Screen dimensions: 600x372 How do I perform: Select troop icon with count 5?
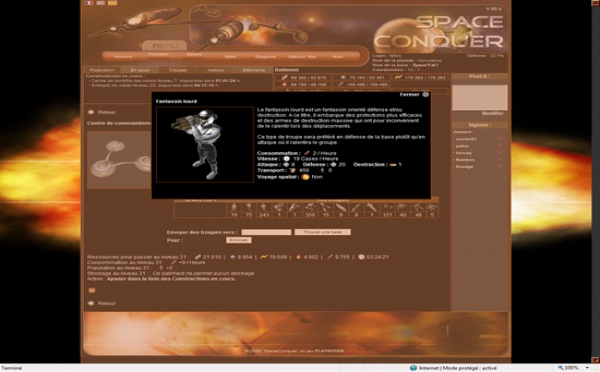432,207
